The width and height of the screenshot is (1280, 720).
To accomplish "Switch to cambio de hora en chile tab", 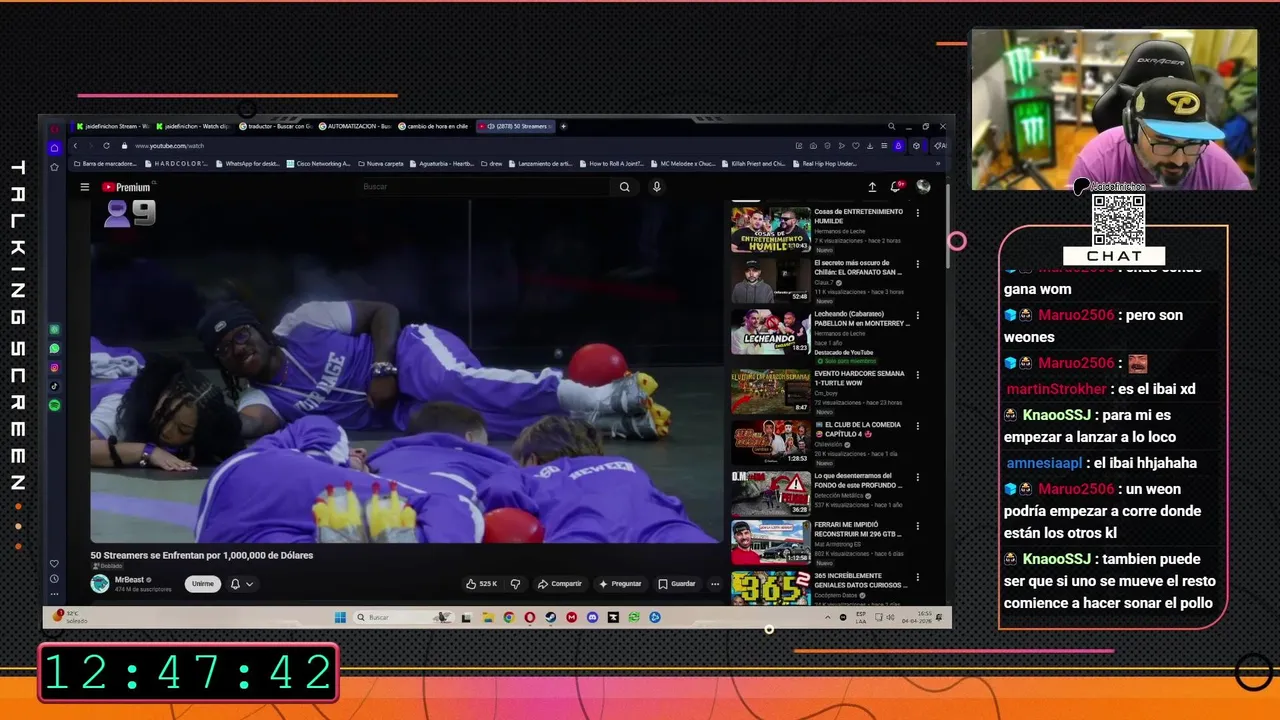I will (434, 126).
